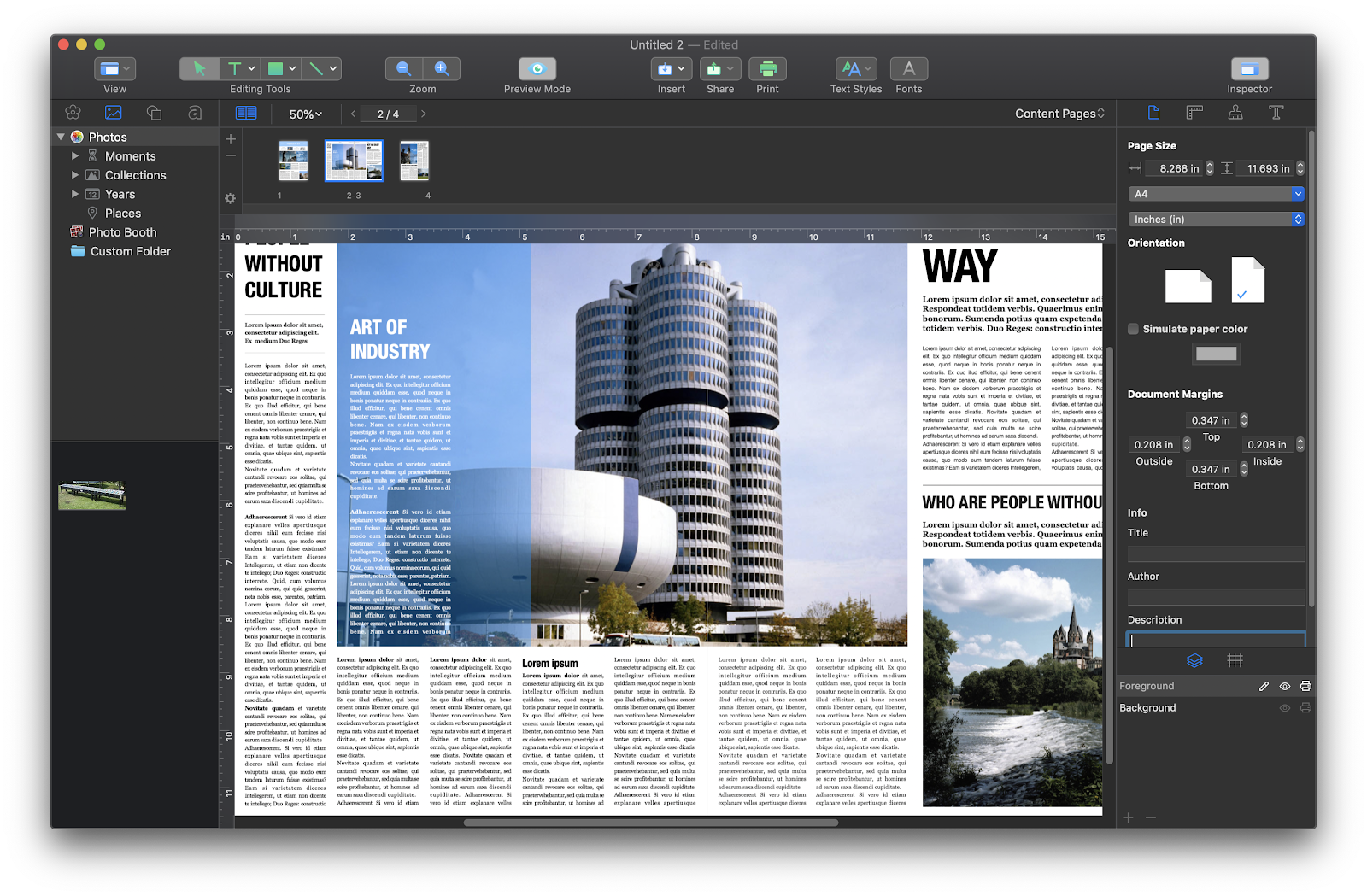
Task: Select the green Text box tool
Action: pyautogui.click(x=233, y=68)
